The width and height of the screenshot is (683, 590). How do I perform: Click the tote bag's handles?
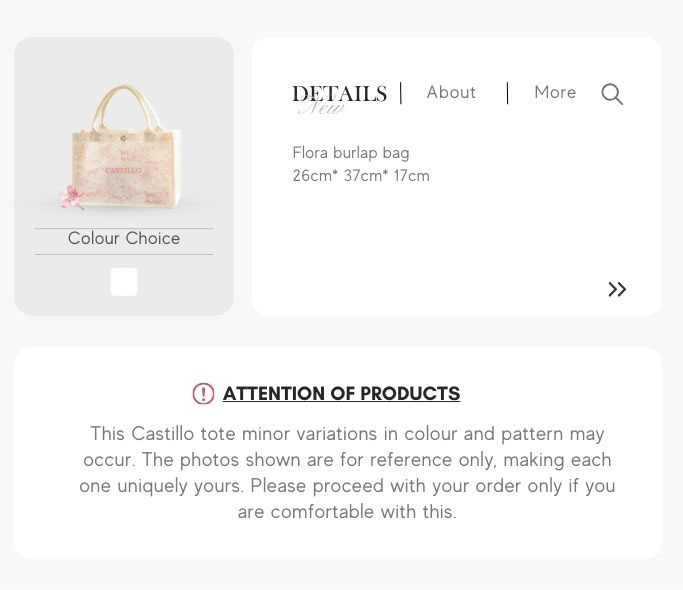[x=125, y=104]
